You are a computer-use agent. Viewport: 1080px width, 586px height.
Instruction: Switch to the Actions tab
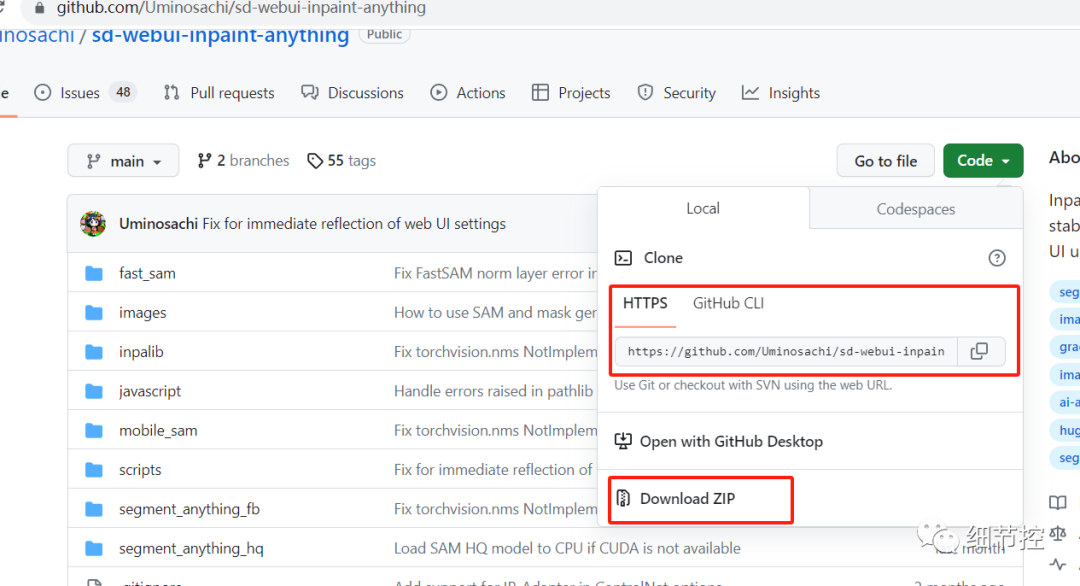468,93
